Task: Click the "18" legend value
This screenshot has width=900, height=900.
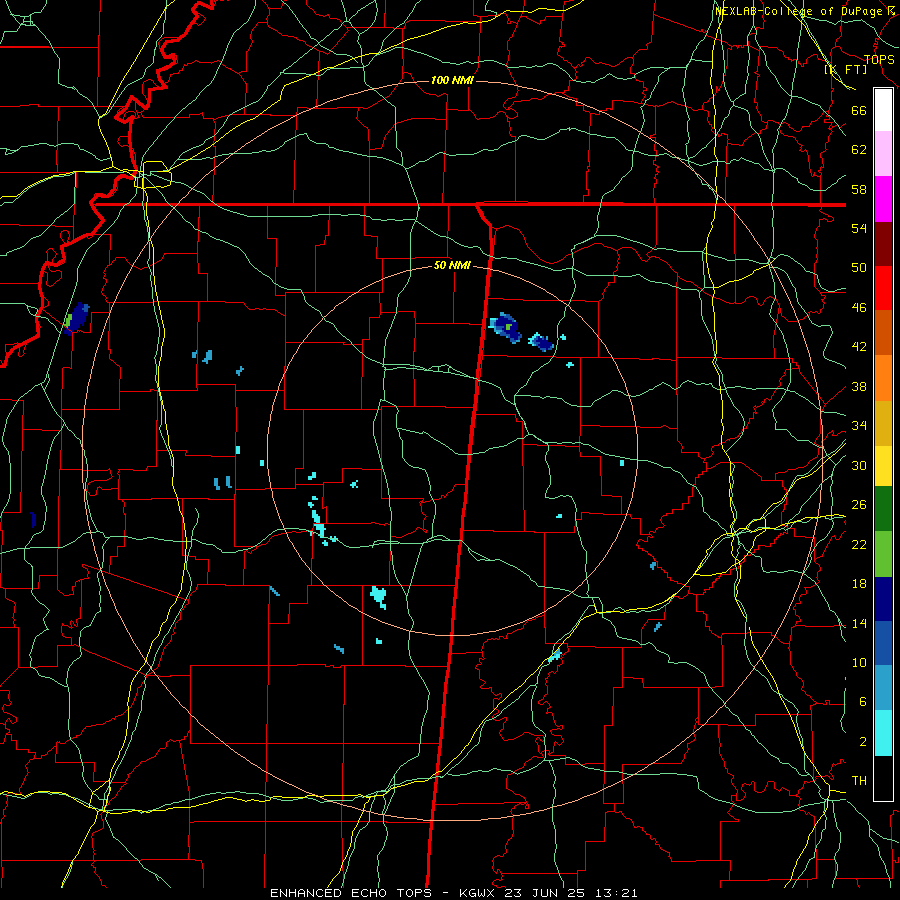Action: pos(859,584)
